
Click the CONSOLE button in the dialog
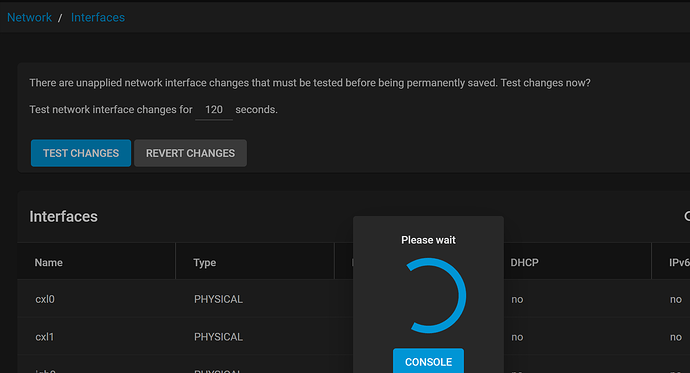(x=428, y=361)
